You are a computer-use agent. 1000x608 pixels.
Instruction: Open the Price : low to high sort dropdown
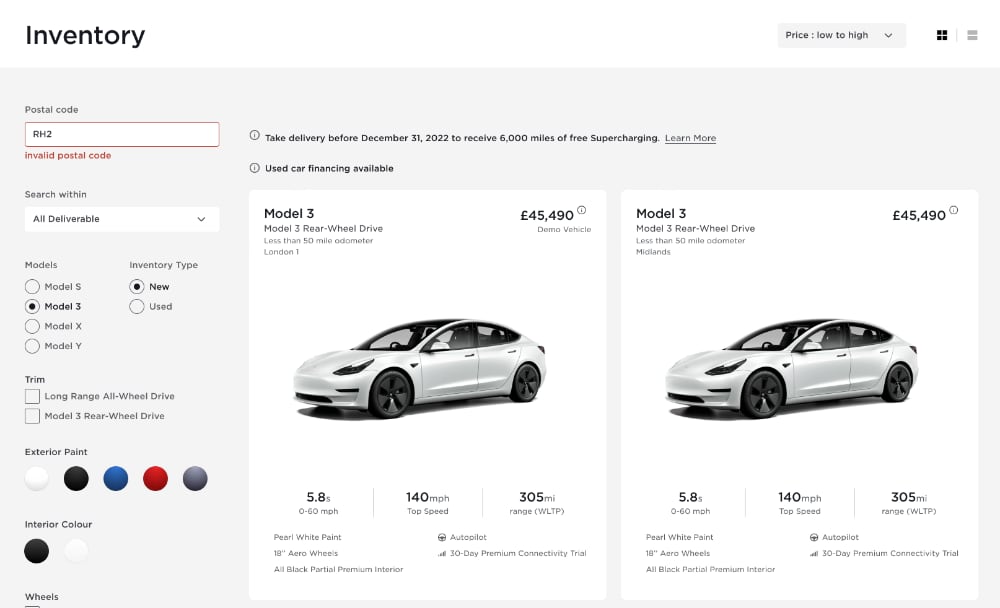pos(841,35)
